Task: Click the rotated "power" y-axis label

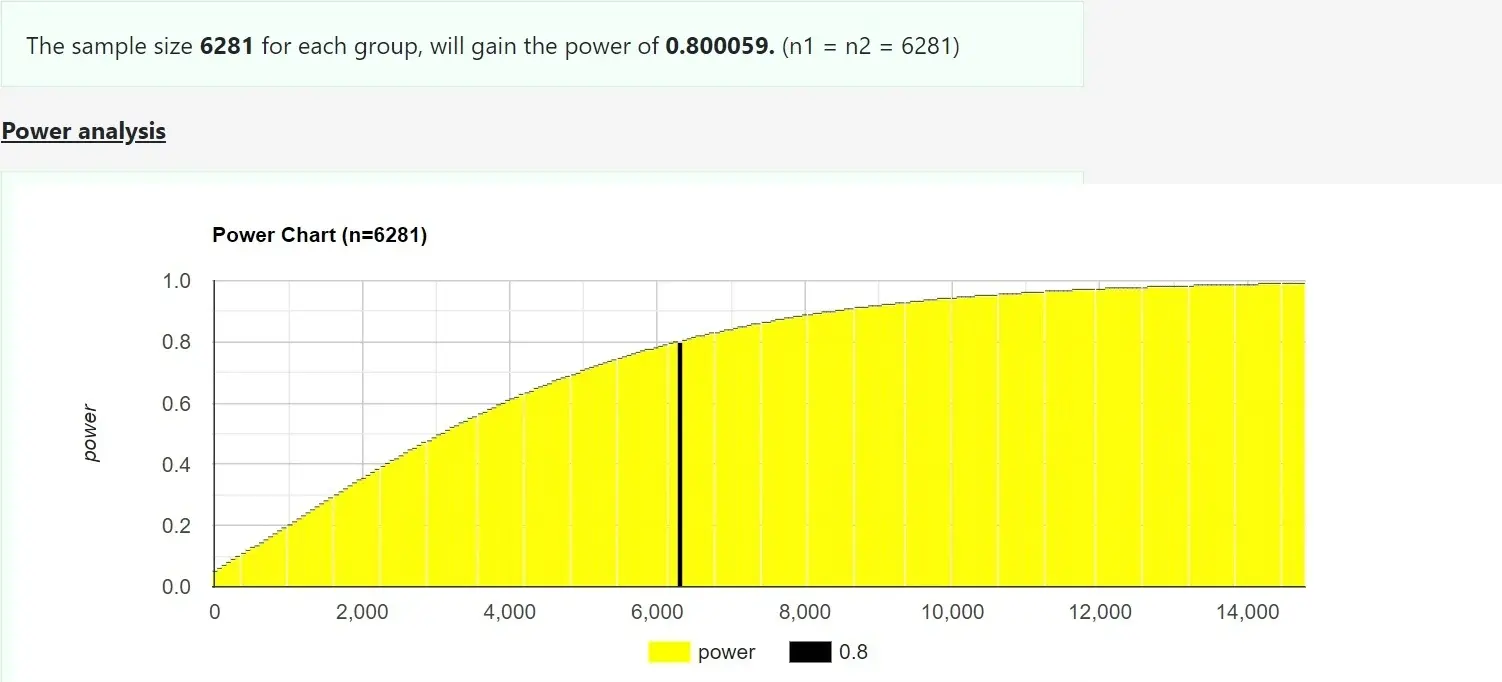Action: [x=91, y=433]
